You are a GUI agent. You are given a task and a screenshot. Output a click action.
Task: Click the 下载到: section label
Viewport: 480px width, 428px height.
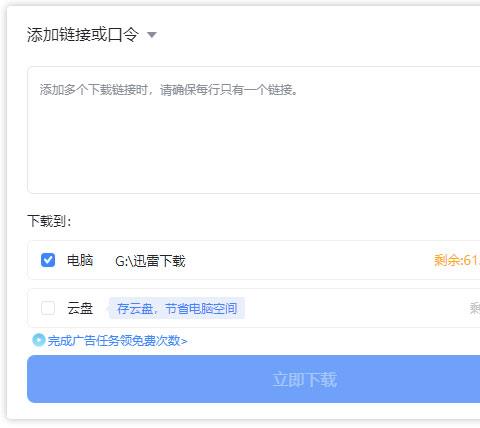(49, 221)
